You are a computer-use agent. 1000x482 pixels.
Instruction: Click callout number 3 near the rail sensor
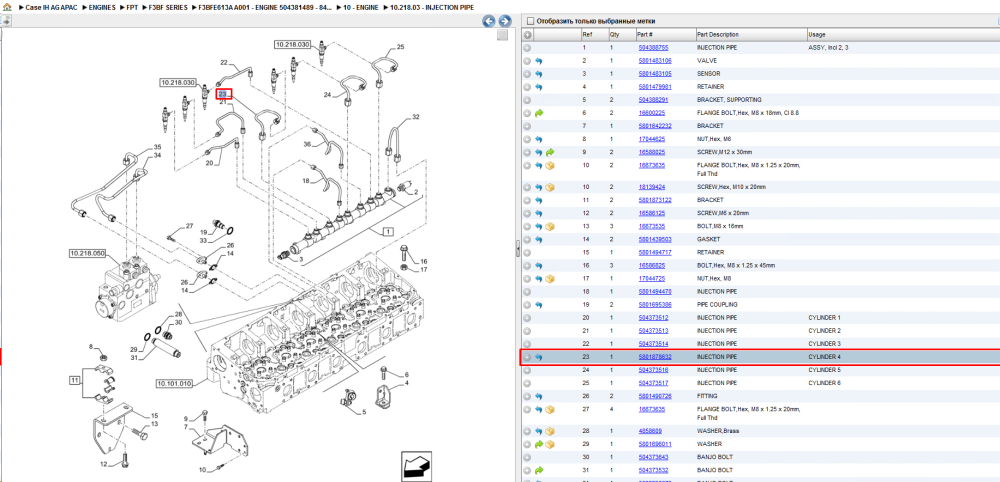302,259
